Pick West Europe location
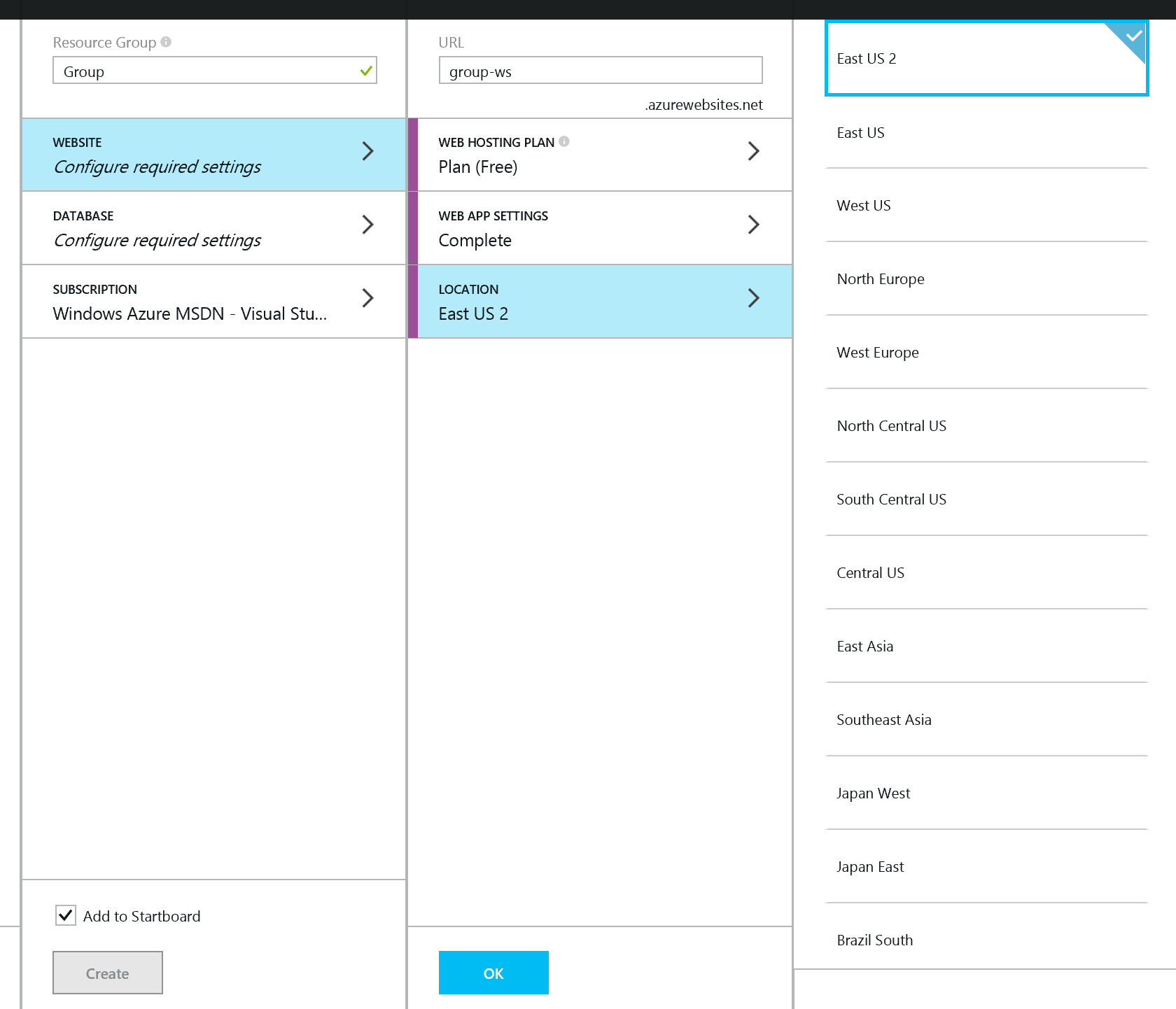This screenshot has width=1176, height=1009. click(987, 353)
